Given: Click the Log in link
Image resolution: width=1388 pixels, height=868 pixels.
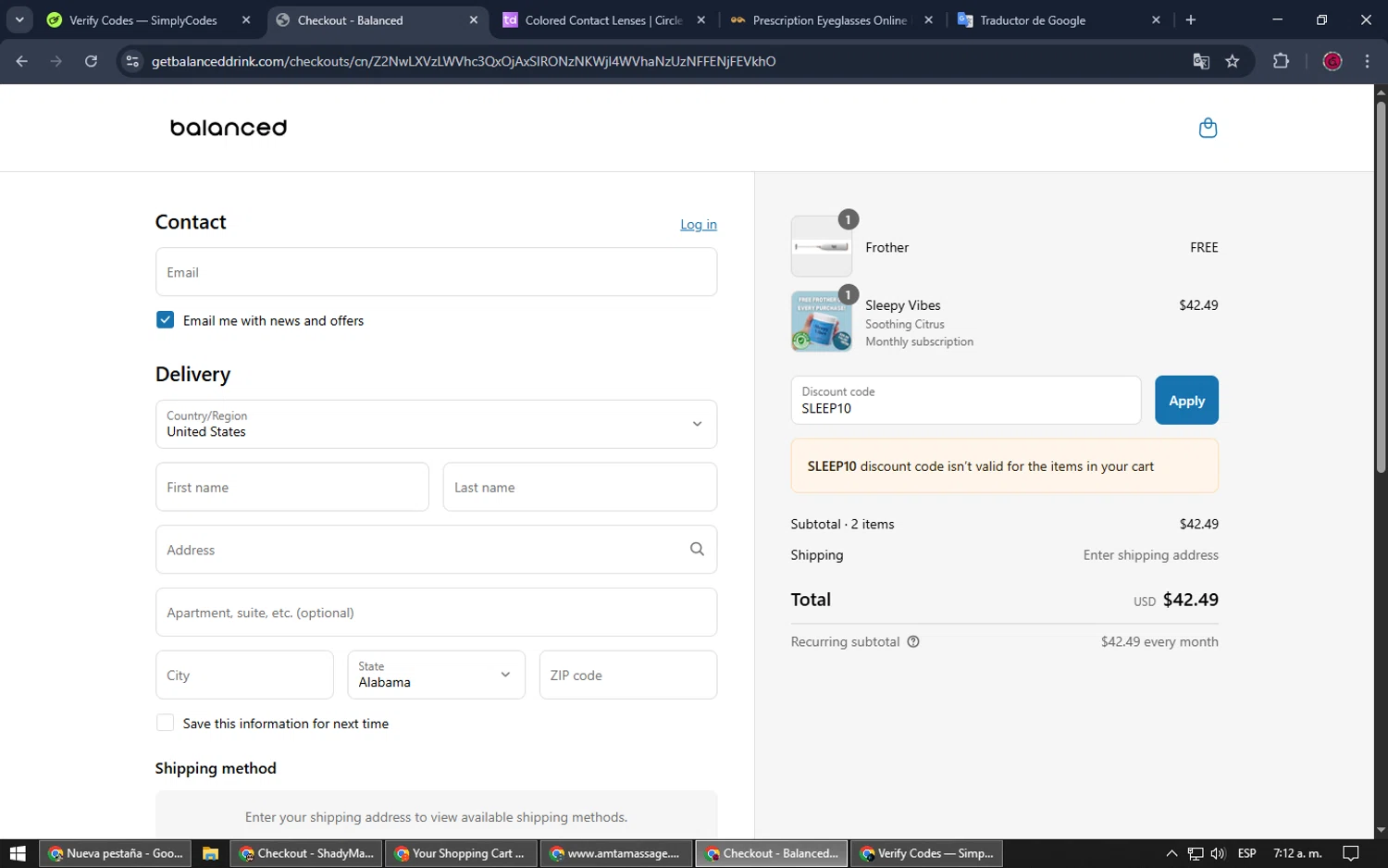Looking at the screenshot, I should pyautogui.click(x=699, y=224).
